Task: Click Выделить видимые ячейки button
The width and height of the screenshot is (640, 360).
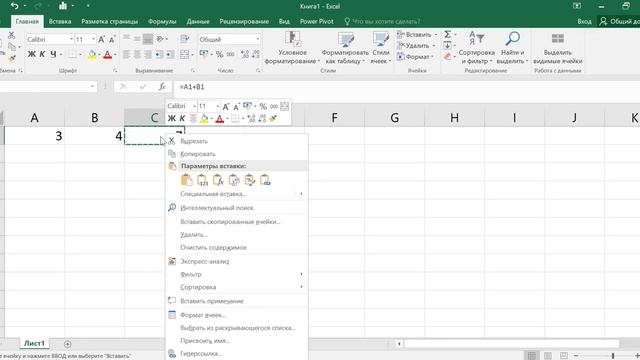Action: point(558,48)
